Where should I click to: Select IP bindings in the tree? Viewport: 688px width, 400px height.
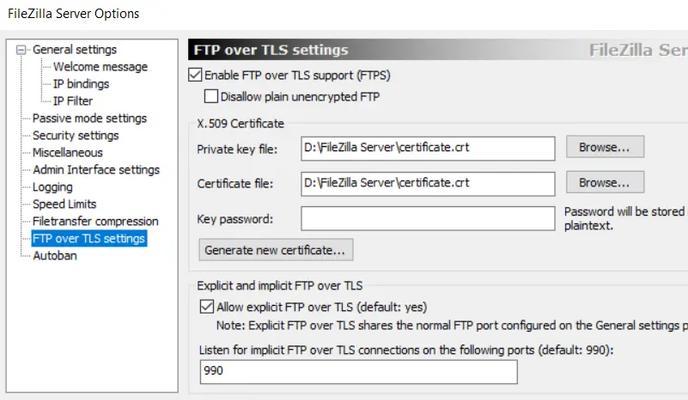(x=81, y=84)
